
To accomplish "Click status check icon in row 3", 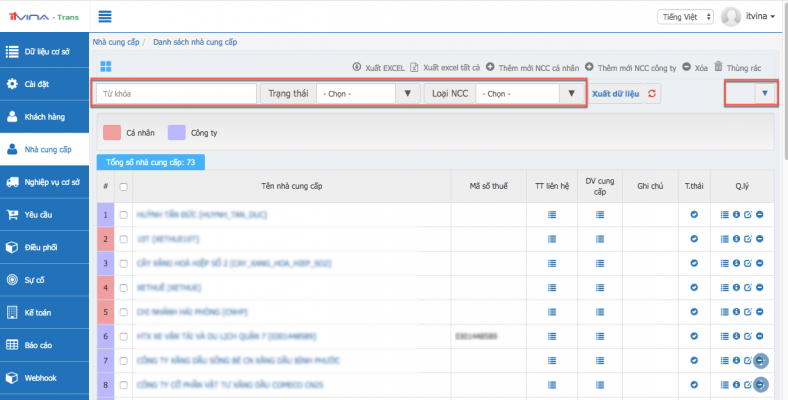I will (x=695, y=263).
